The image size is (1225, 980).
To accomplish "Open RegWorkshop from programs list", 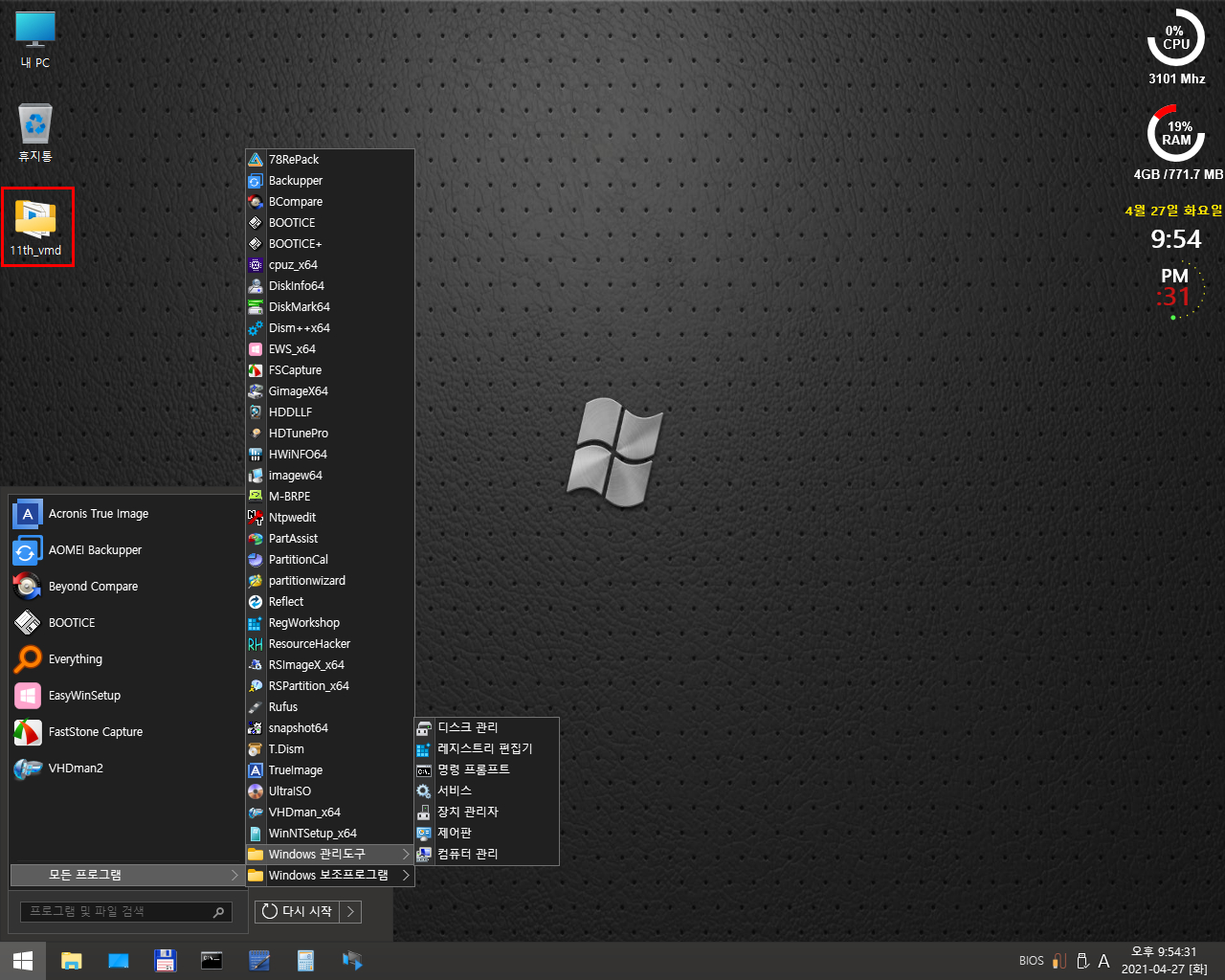I will [x=330, y=623].
